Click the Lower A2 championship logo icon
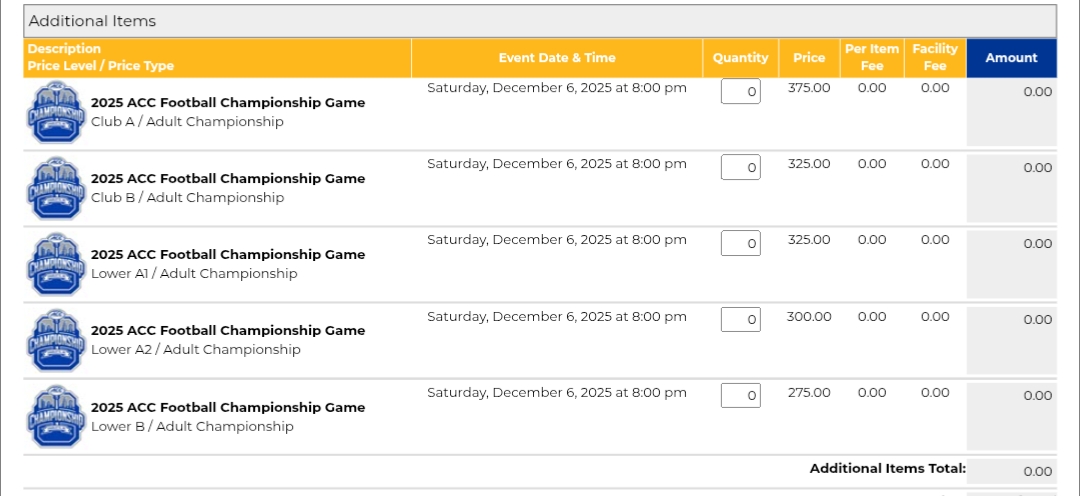This screenshot has width=1080, height=496. click(56, 341)
